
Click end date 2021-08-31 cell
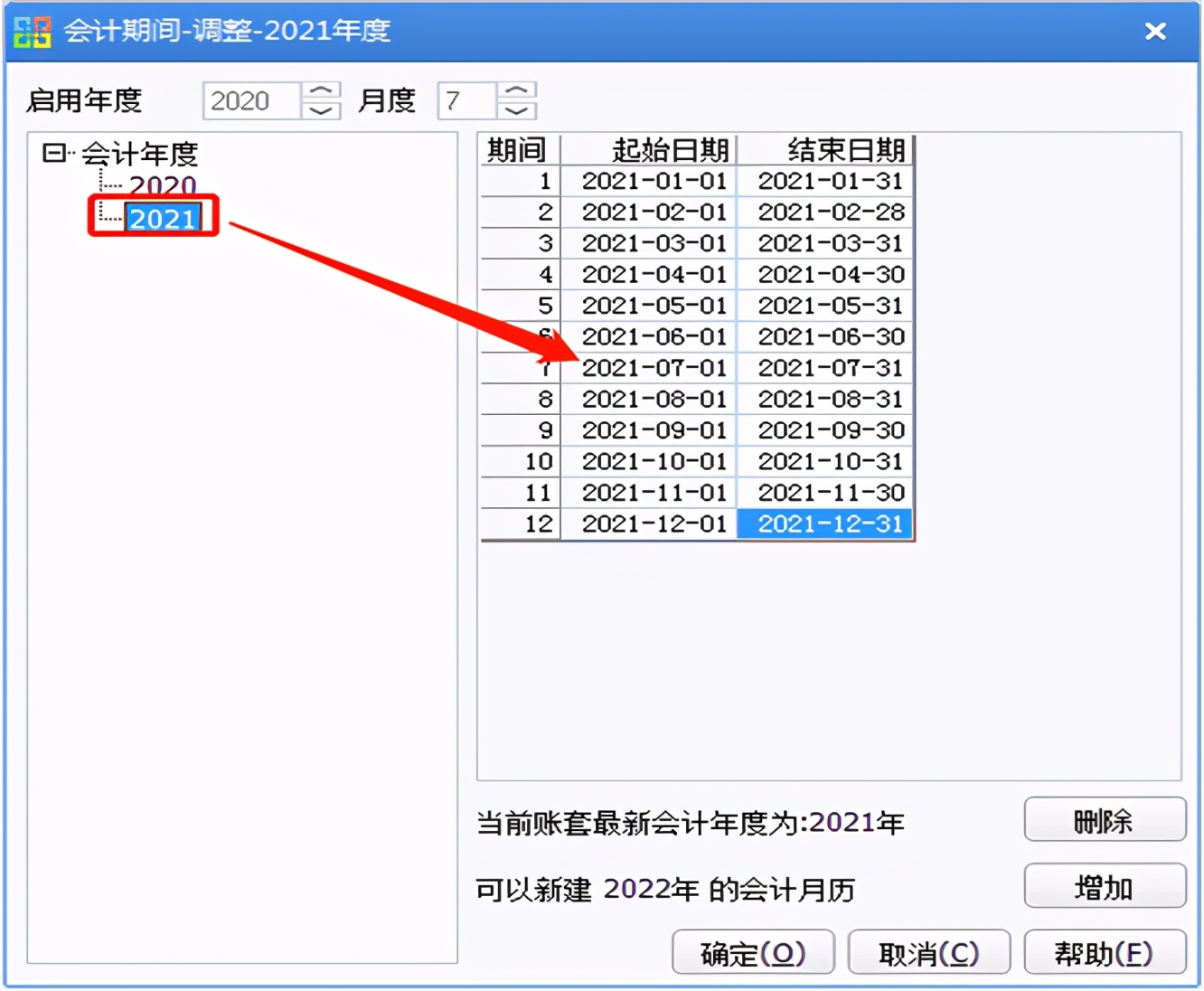(825, 399)
